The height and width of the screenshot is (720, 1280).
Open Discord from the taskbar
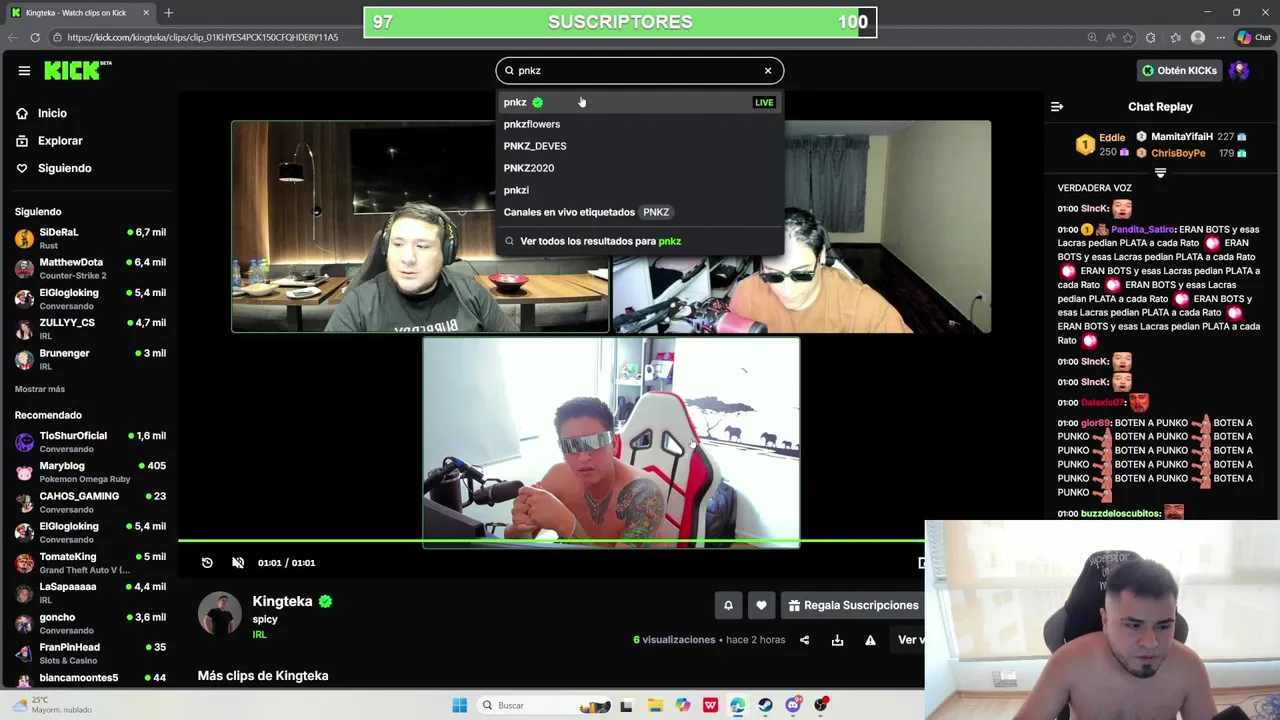click(x=794, y=705)
